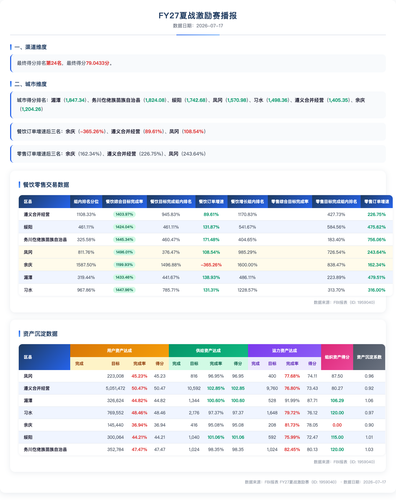Click the green "106.29" score for 湄潭
Image resolution: width=396 pixels, height=500 pixels.
pyautogui.click(x=337, y=400)
